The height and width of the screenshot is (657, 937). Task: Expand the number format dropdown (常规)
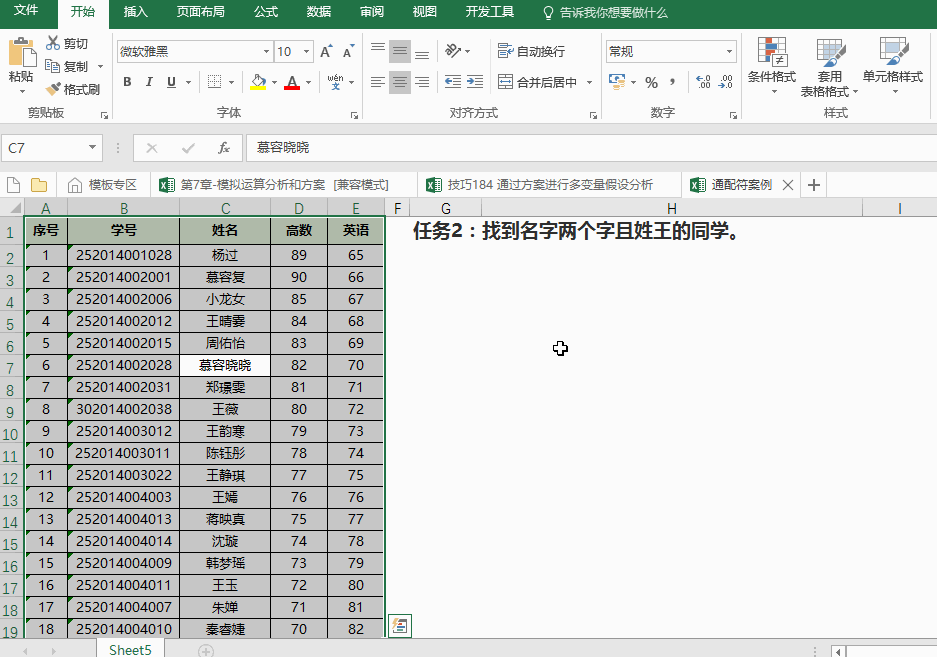click(x=729, y=52)
